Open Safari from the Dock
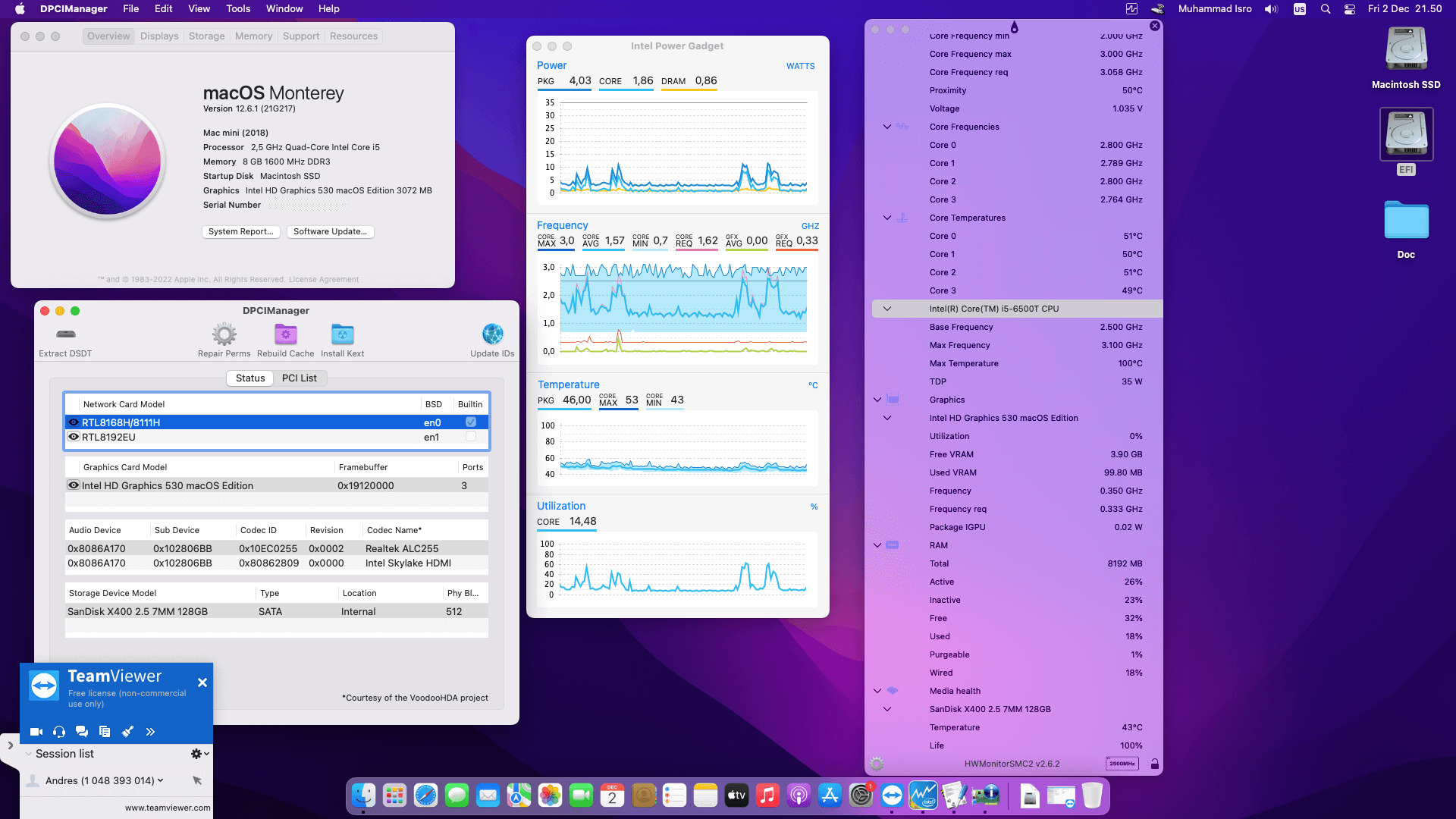Viewport: 1456px width, 819px height. pos(425,795)
